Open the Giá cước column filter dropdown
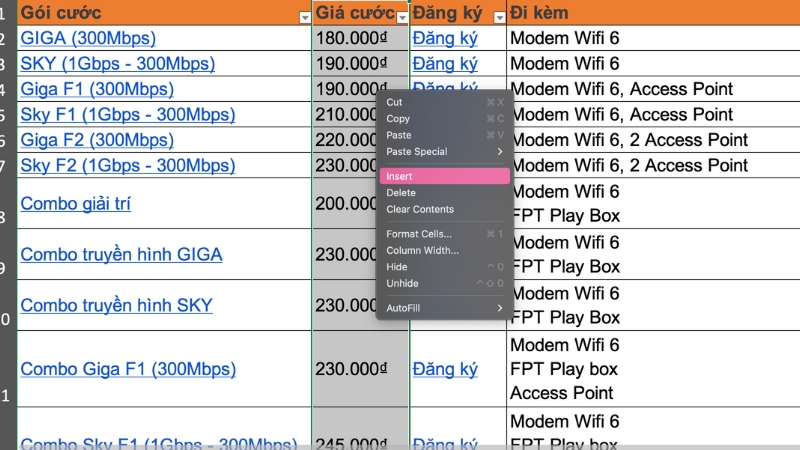 [x=402, y=17]
